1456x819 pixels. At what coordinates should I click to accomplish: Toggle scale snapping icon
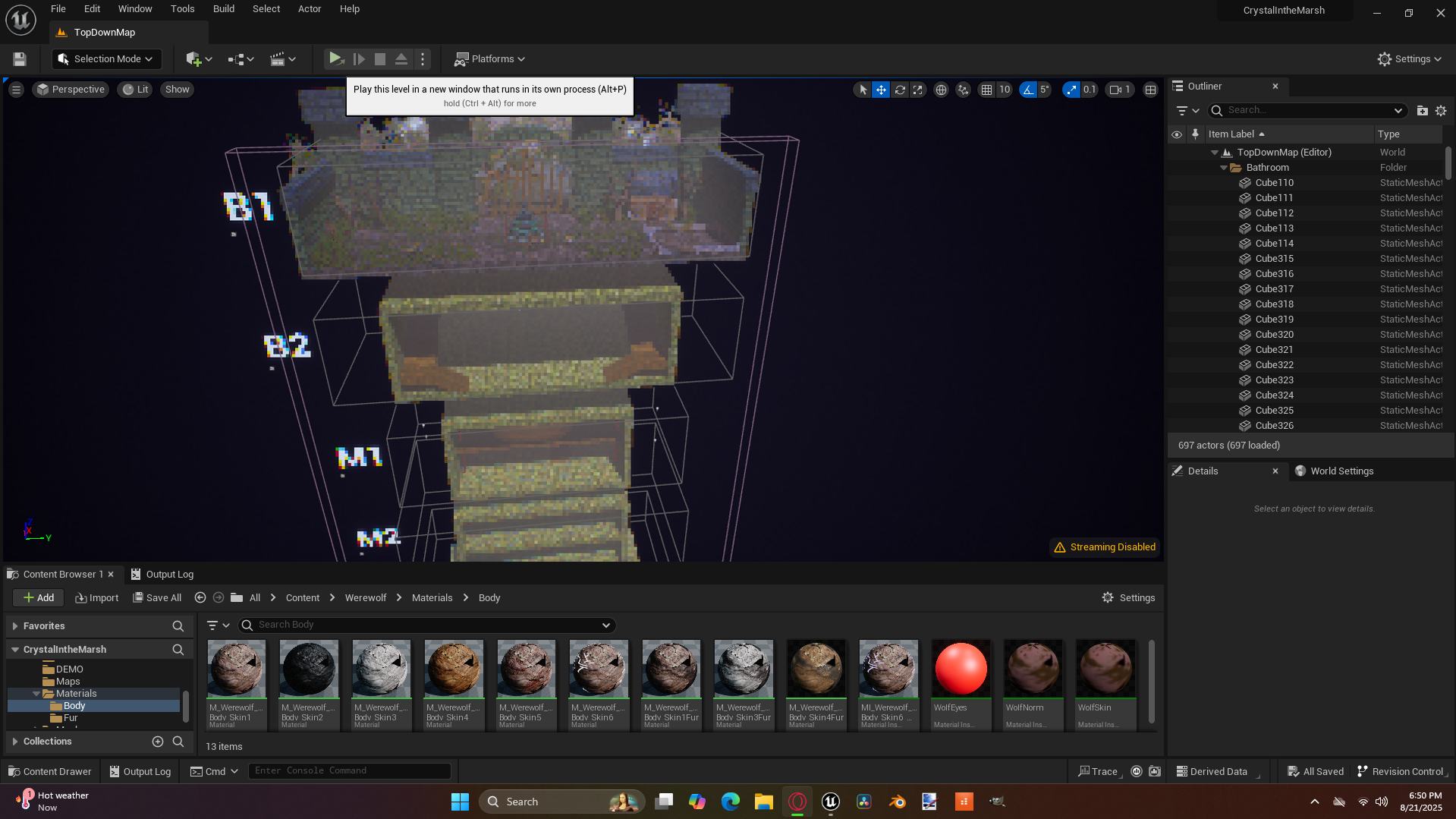[x=1071, y=90]
